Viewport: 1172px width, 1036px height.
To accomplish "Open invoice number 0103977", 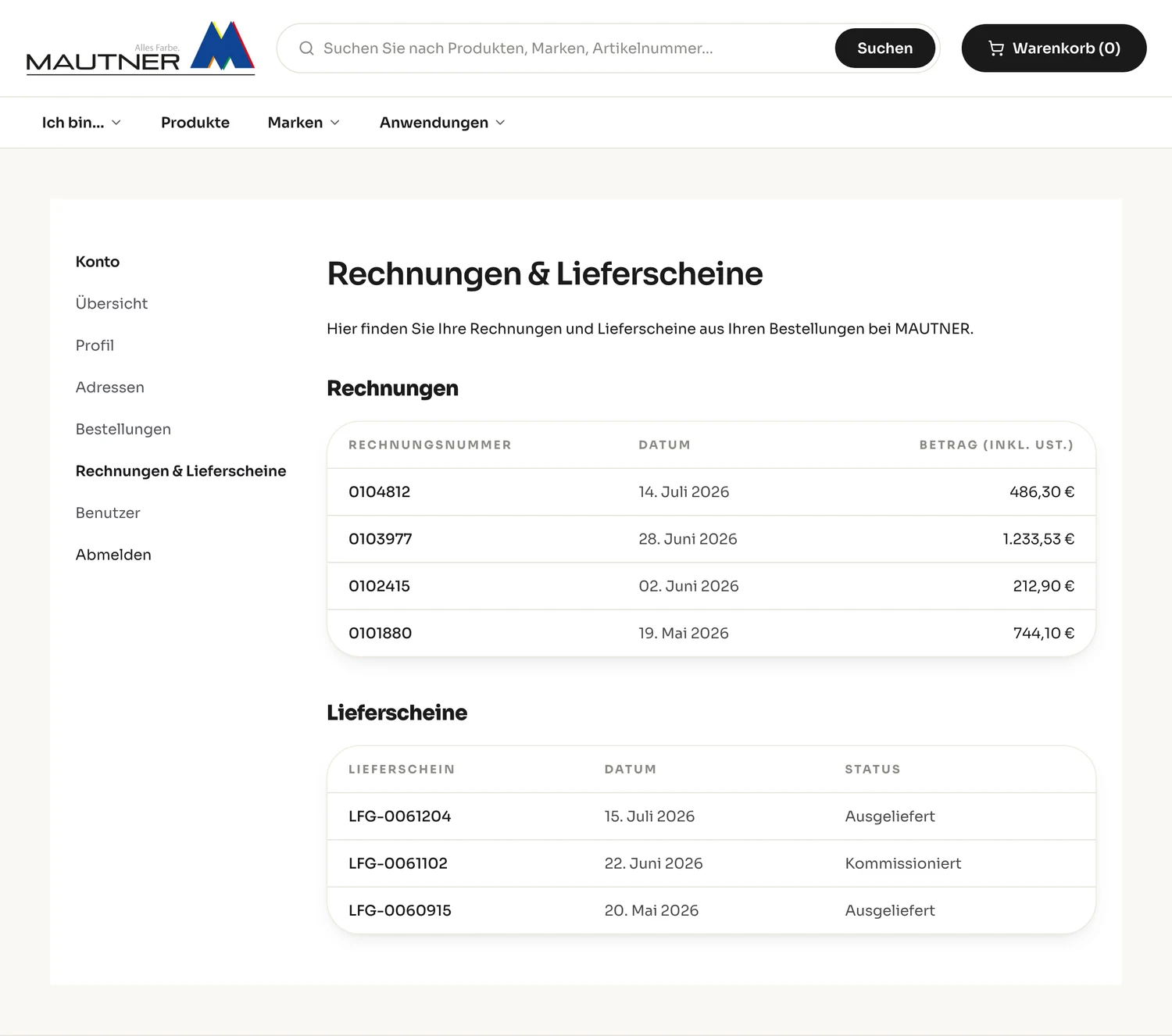I will coord(381,539).
